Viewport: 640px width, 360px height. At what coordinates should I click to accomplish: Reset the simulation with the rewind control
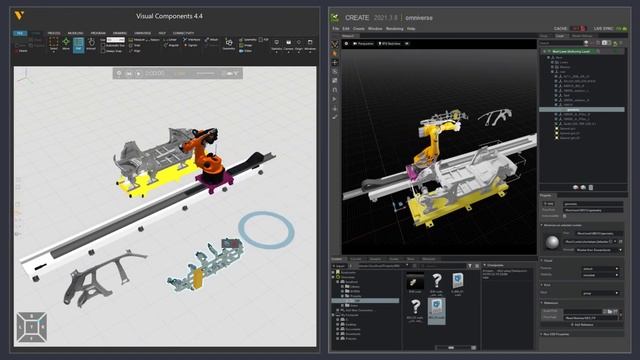(x=129, y=73)
